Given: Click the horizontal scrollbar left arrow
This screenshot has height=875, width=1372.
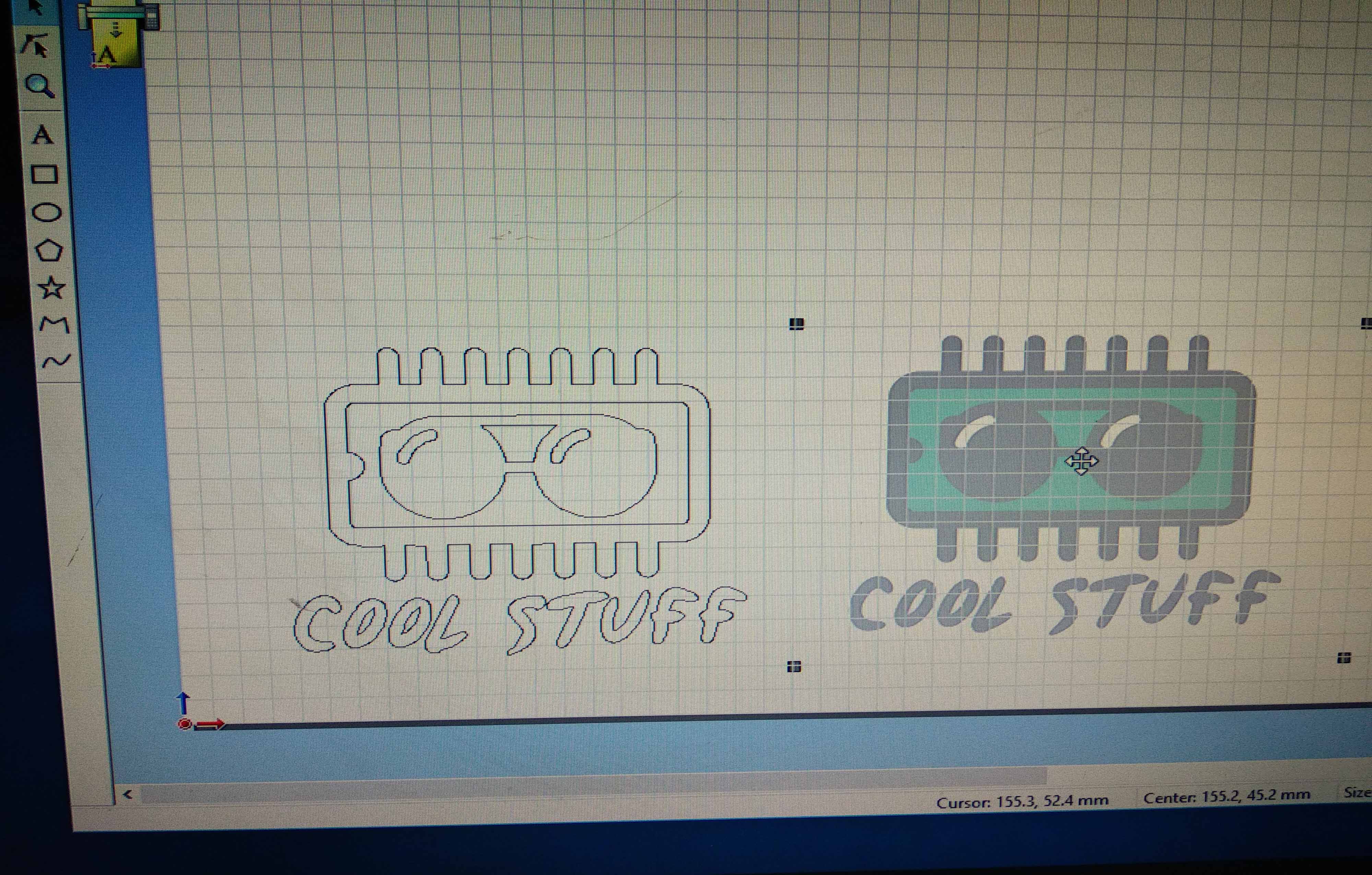Looking at the screenshot, I should click(128, 794).
